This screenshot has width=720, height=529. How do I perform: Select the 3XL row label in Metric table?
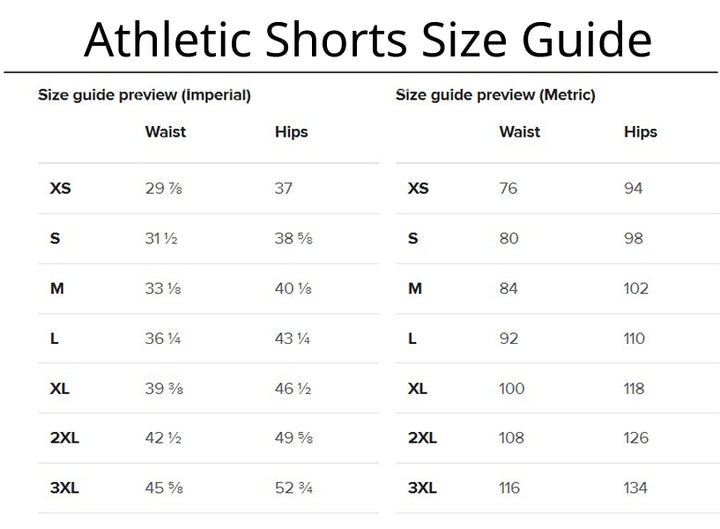(x=423, y=488)
